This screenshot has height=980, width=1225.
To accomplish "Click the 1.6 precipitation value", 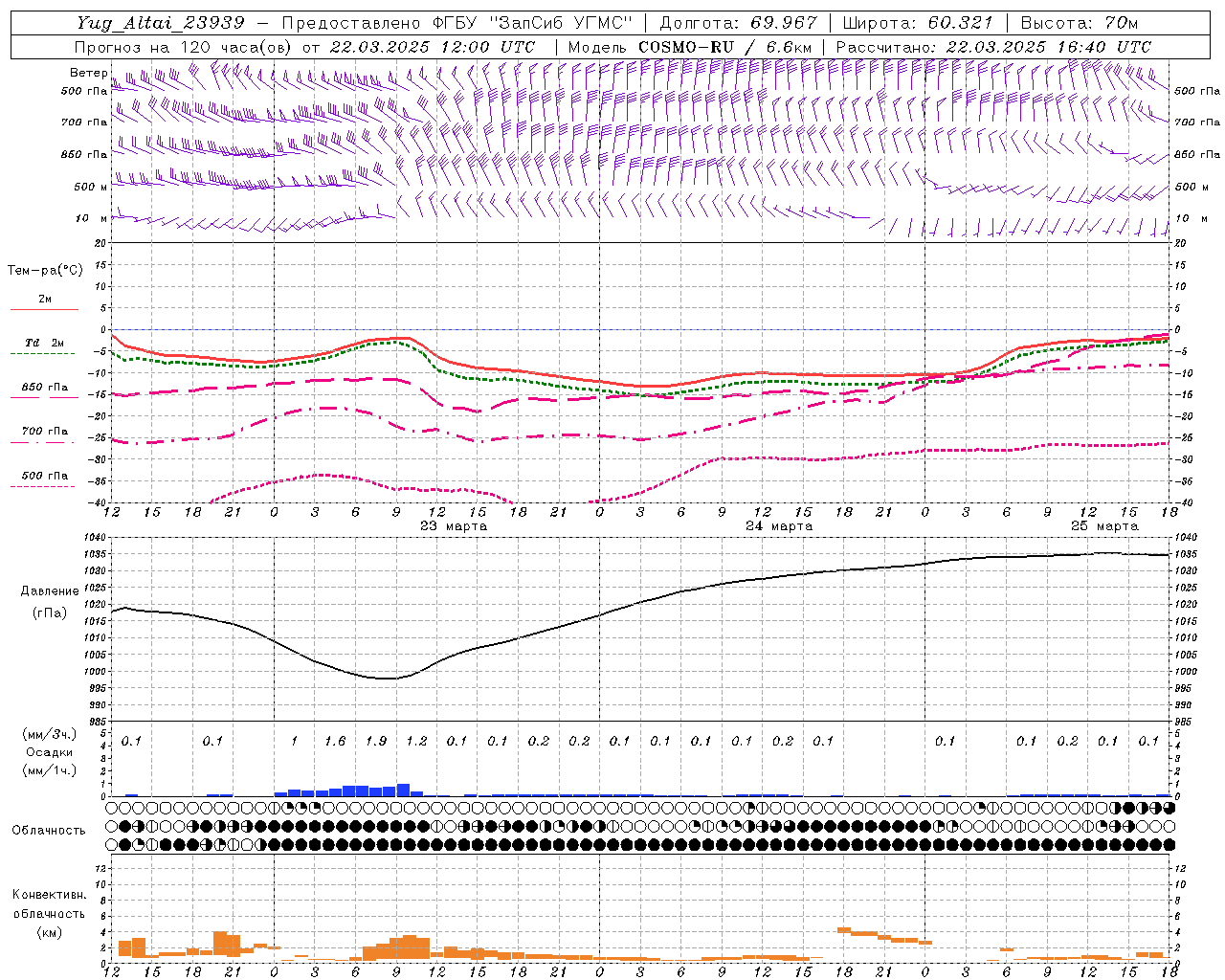I will click(335, 741).
